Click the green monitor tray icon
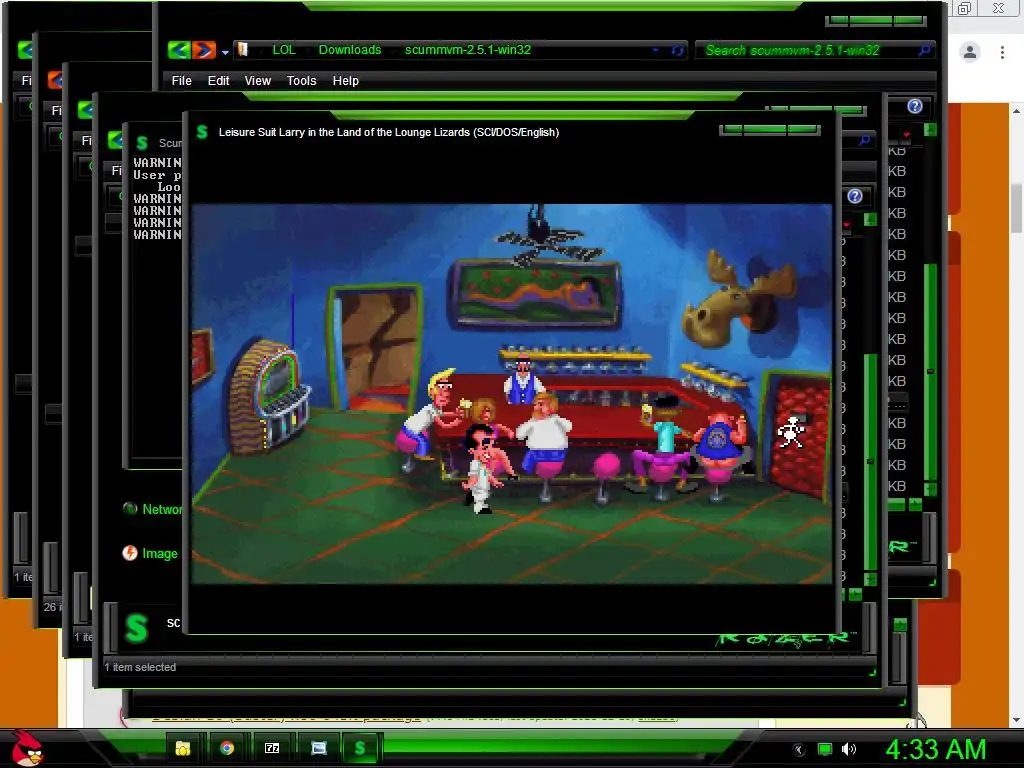 tap(825, 749)
